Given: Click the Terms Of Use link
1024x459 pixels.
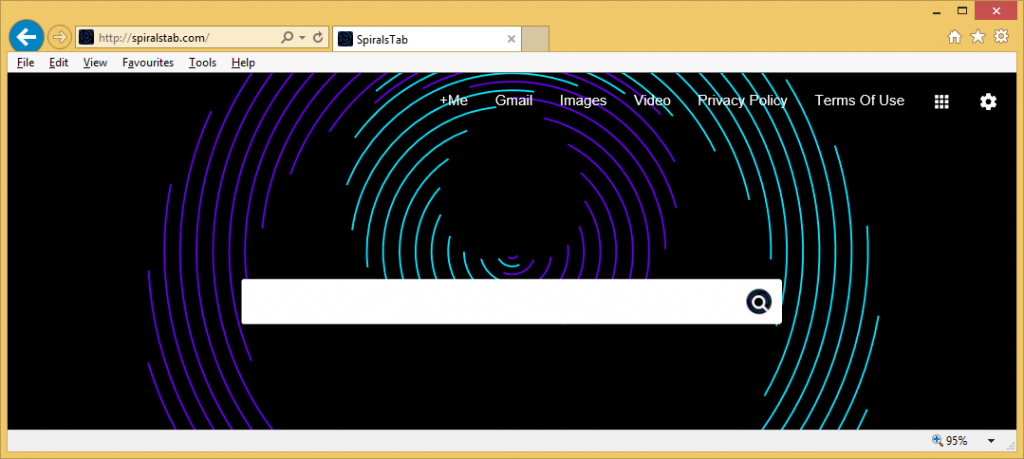Looking at the screenshot, I should [859, 100].
